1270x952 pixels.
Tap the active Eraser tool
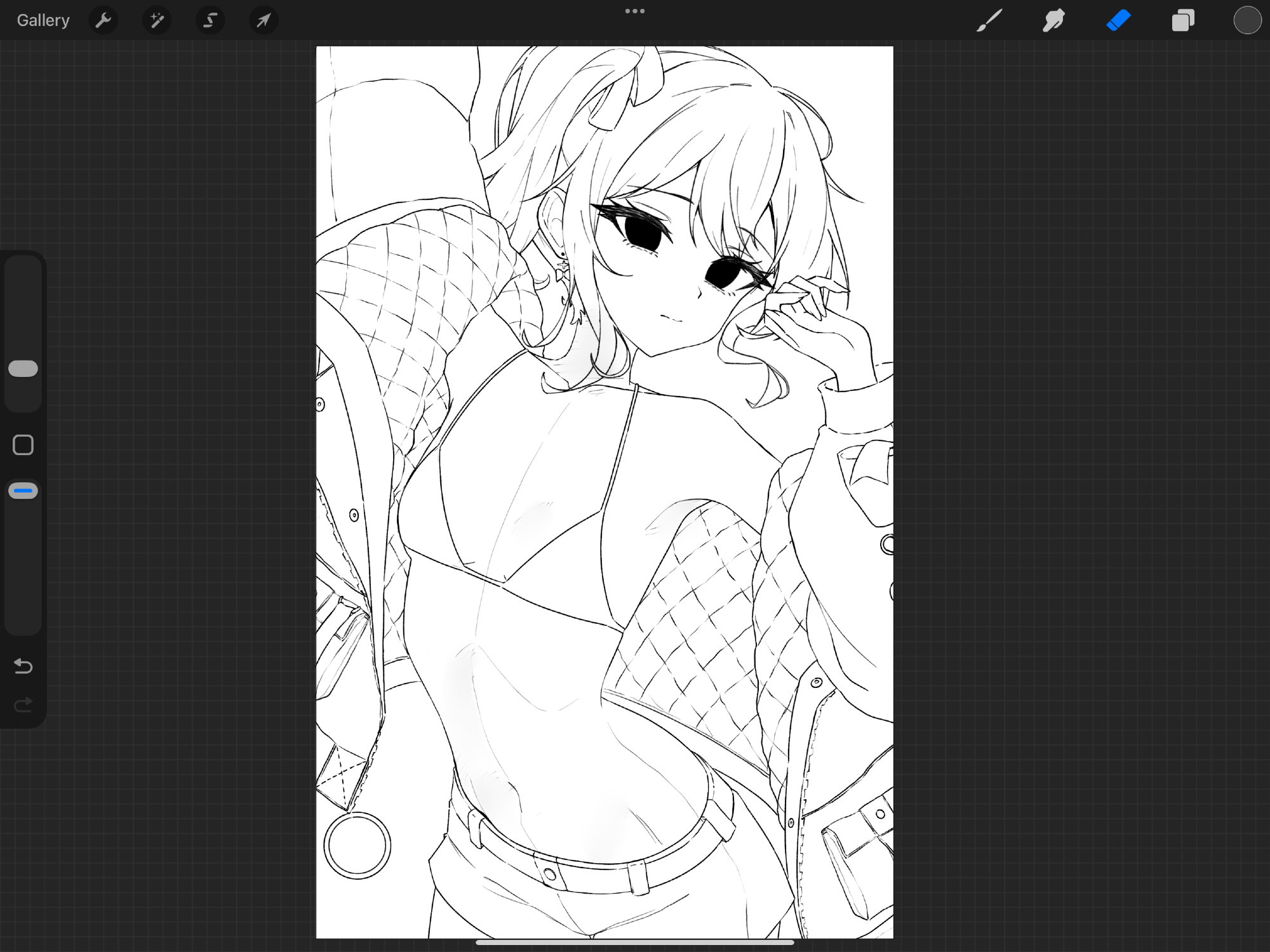[1118, 21]
